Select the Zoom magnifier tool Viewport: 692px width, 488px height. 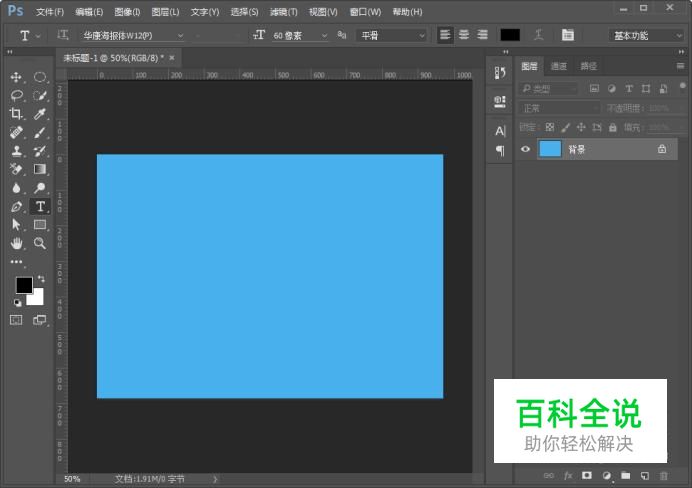tap(40, 243)
